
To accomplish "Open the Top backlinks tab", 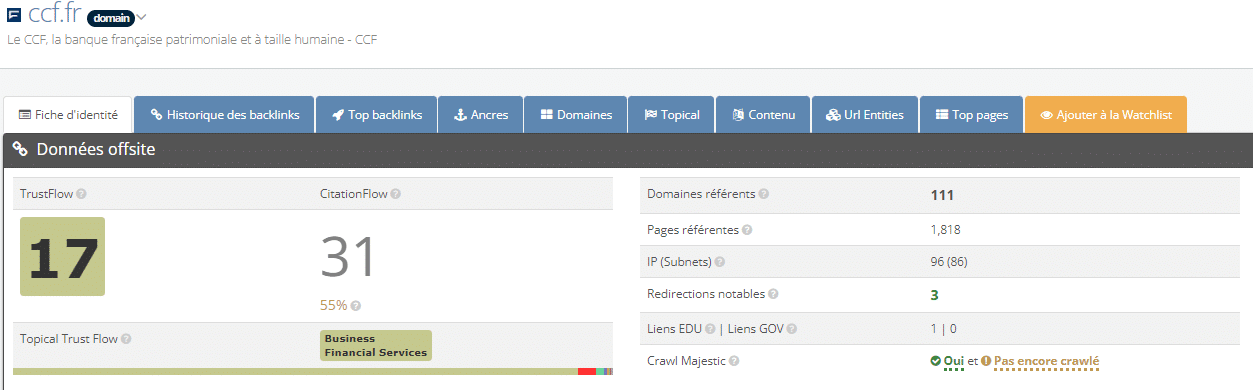I will click(x=377, y=115).
